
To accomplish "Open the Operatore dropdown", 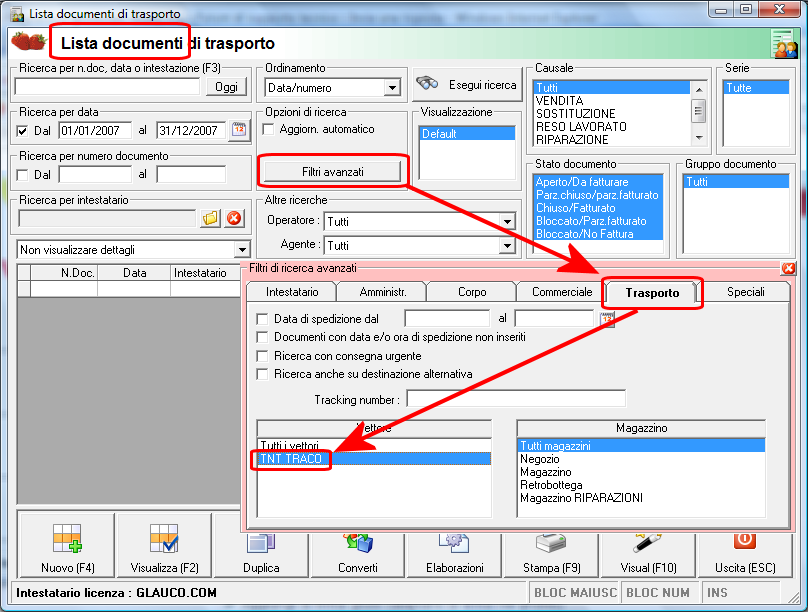I will click(x=507, y=222).
